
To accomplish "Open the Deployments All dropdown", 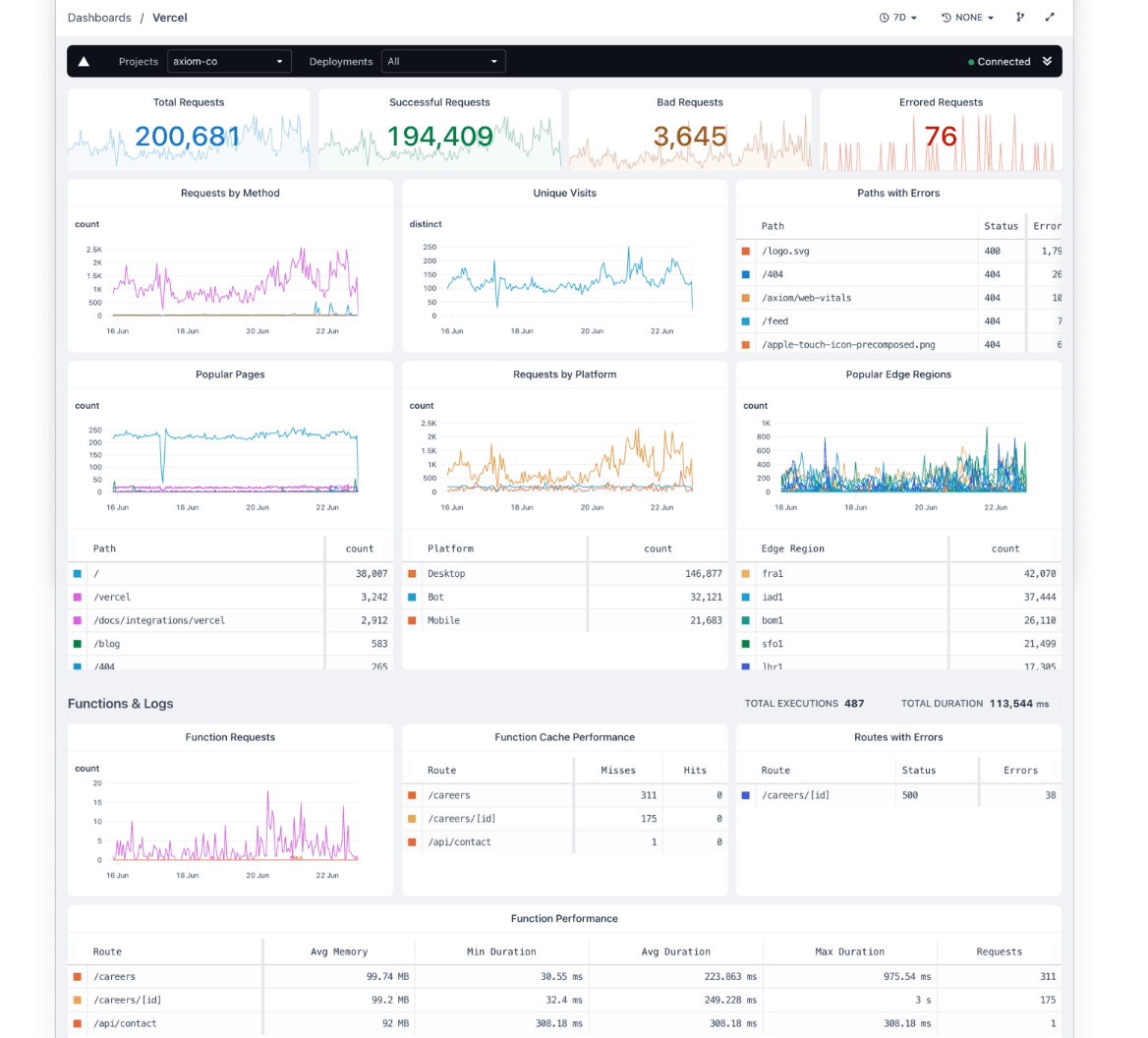I will [x=443, y=61].
